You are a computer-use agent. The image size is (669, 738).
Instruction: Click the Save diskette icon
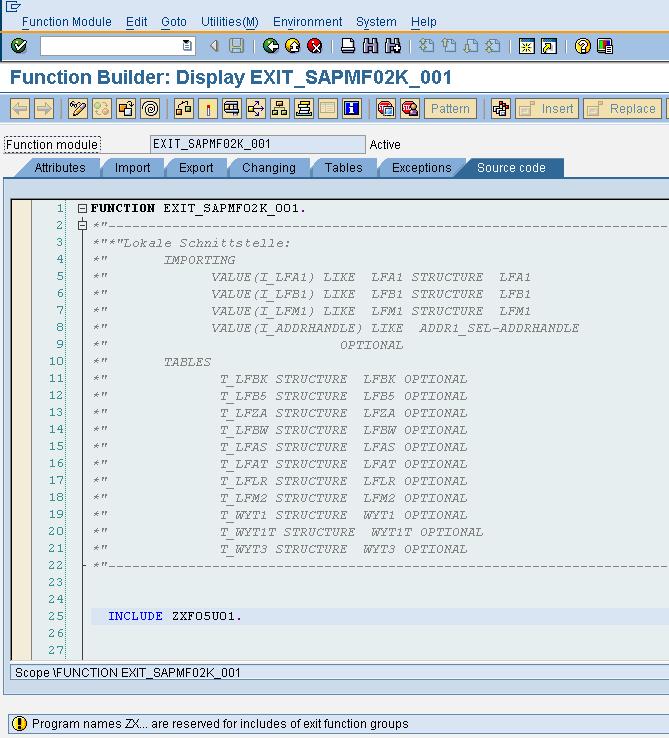(x=236, y=46)
